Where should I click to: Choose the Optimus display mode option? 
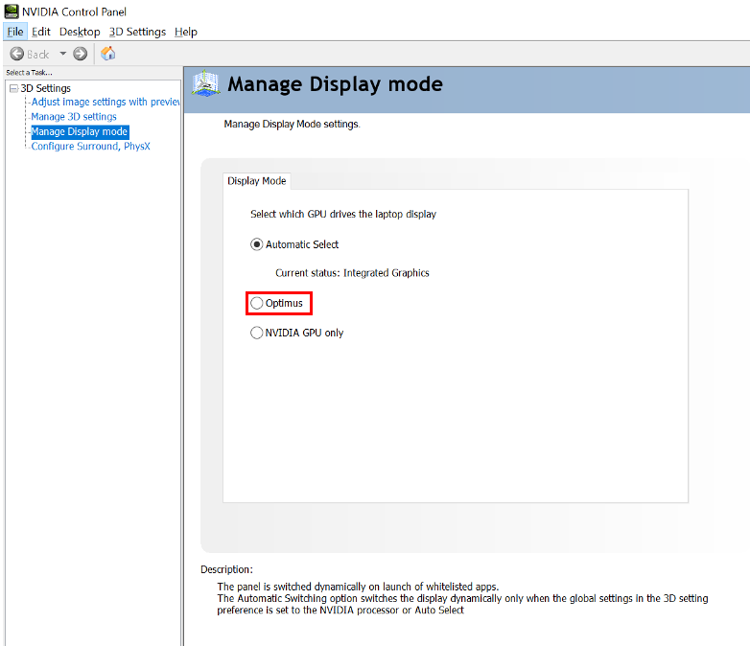(x=257, y=303)
